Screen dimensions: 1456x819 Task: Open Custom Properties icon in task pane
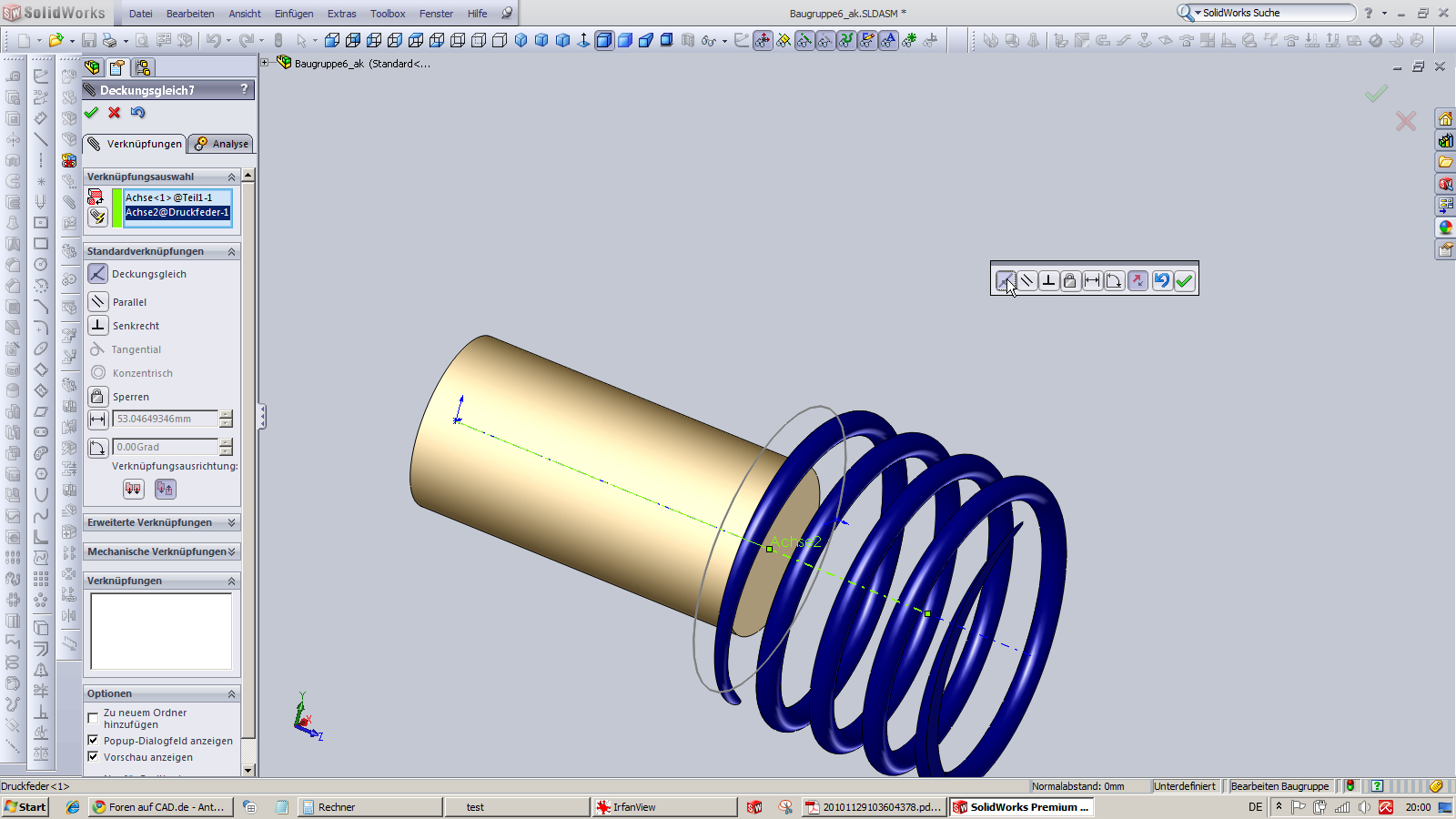click(x=1445, y=249)
